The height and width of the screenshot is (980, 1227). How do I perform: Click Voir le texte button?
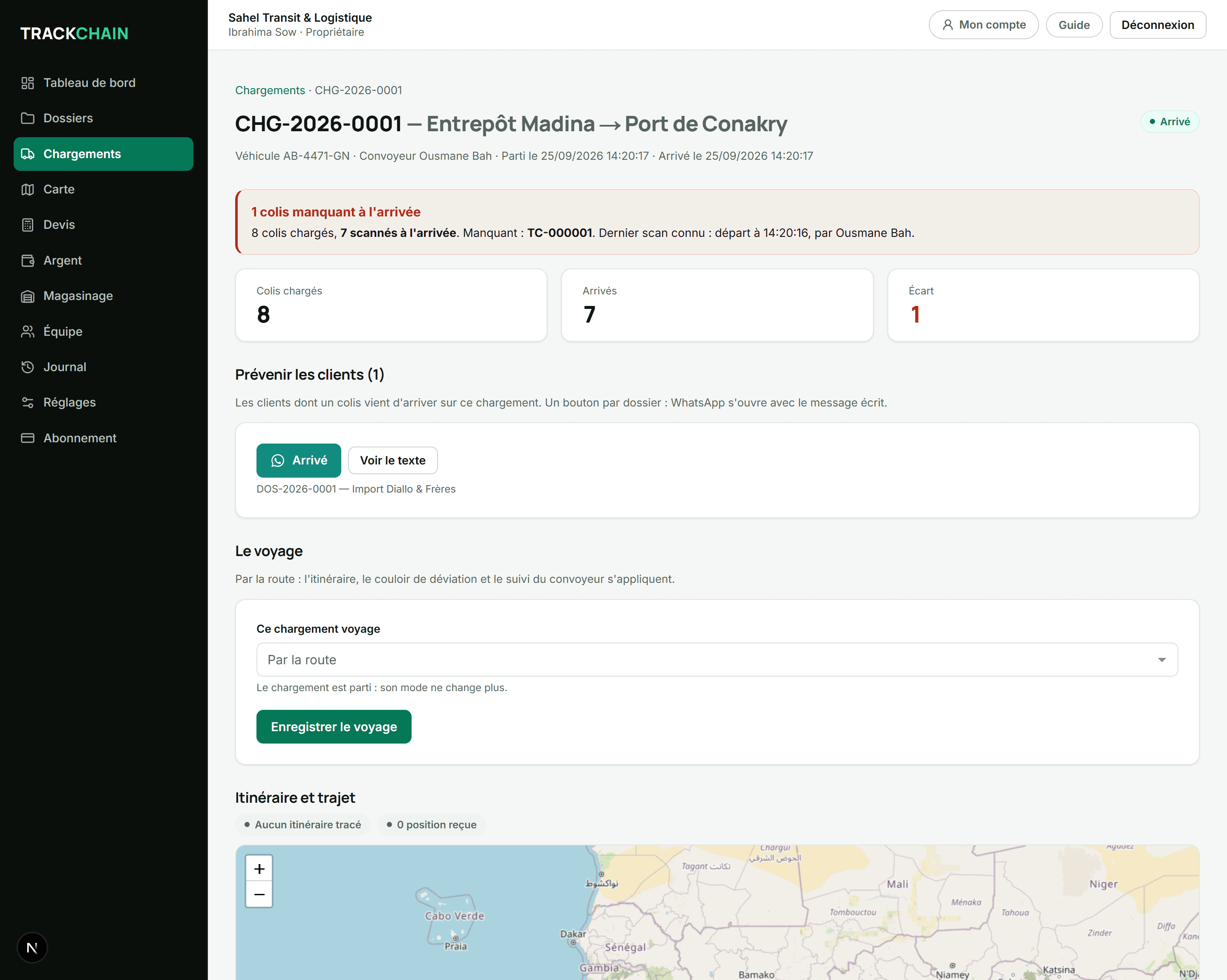393,461
